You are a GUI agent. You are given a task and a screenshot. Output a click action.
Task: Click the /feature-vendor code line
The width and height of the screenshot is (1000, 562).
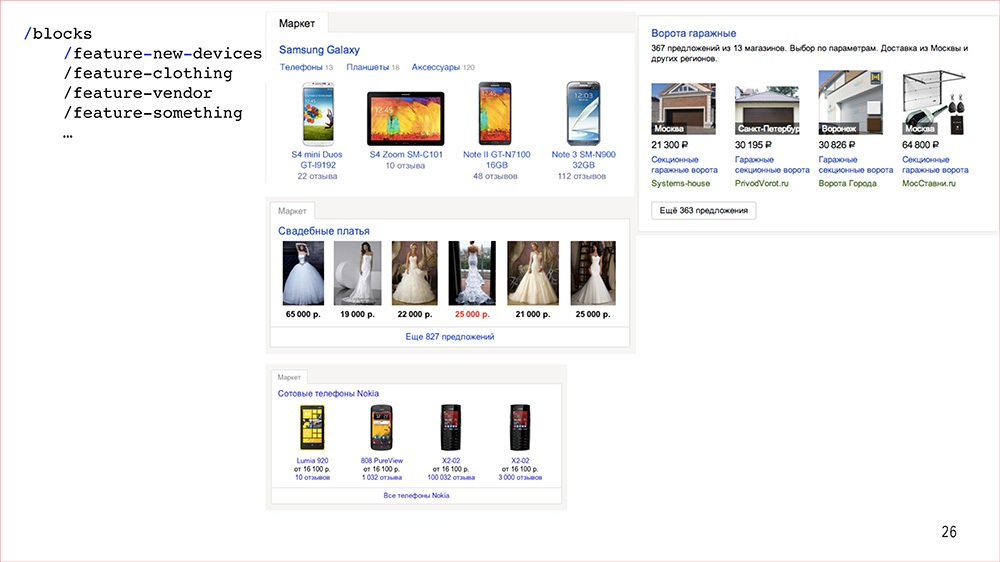(138, 93)
